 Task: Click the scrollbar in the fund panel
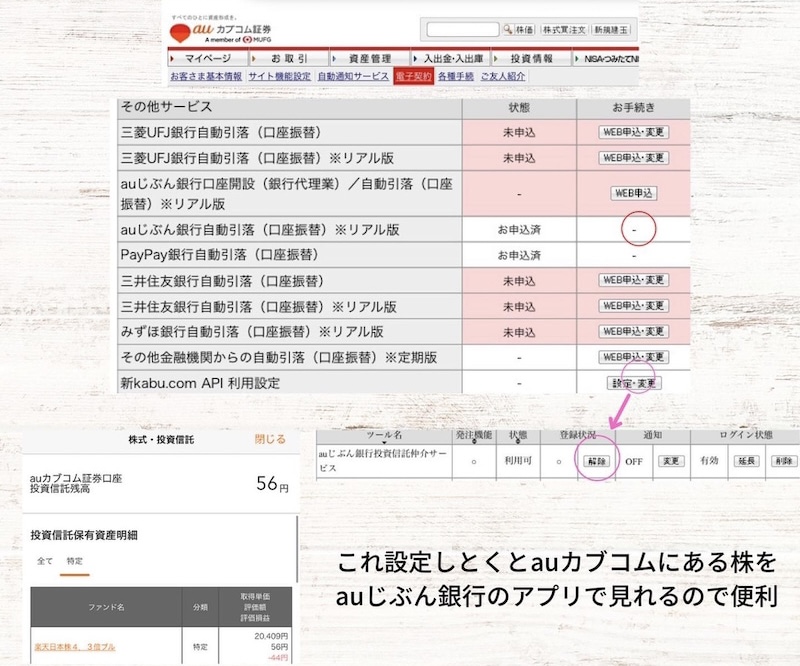[297, 549]
